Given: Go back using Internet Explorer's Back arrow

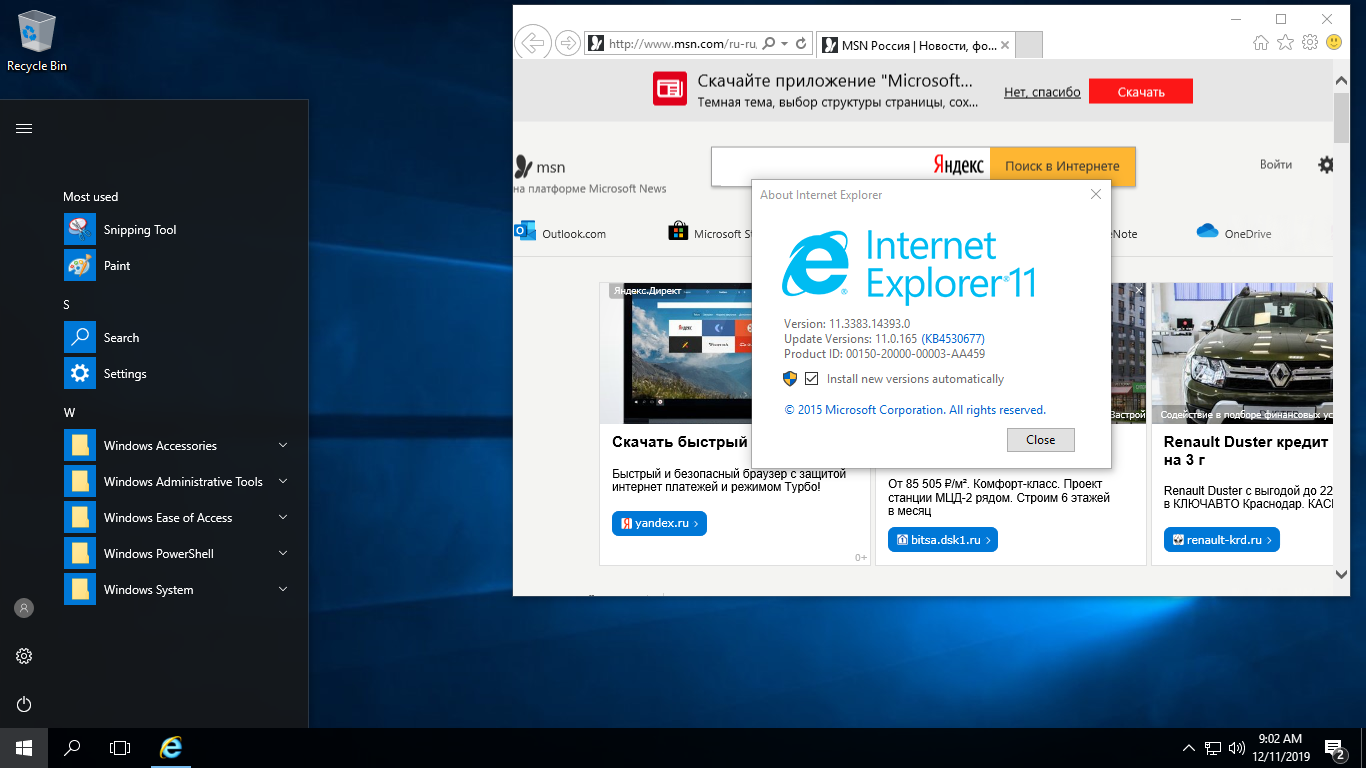Looking at the screenshot, I should pos(533,43).
